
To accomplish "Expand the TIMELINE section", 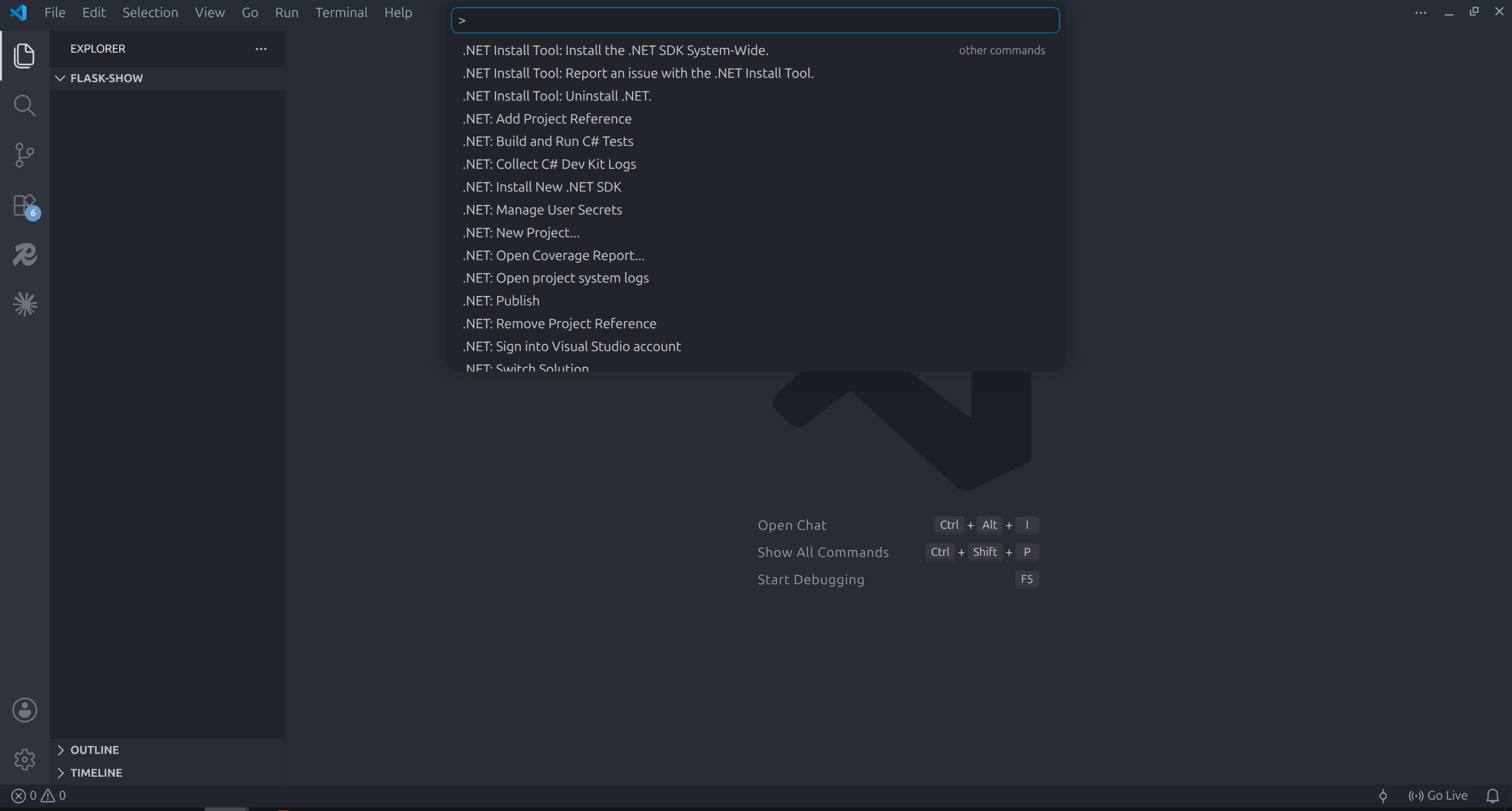I will 167,773.
